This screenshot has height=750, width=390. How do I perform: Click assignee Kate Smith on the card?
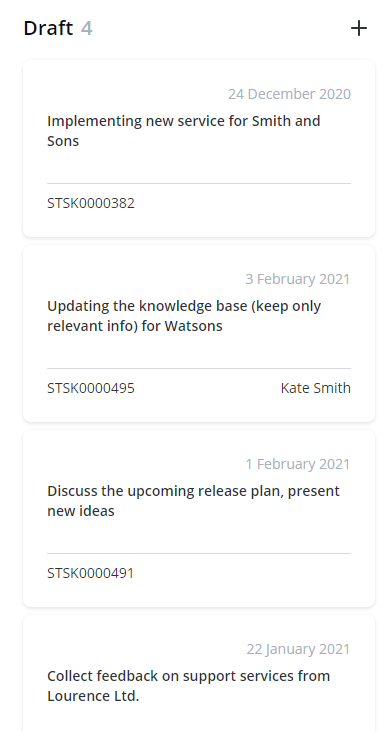pyautogui.click(x=315, y=388)
